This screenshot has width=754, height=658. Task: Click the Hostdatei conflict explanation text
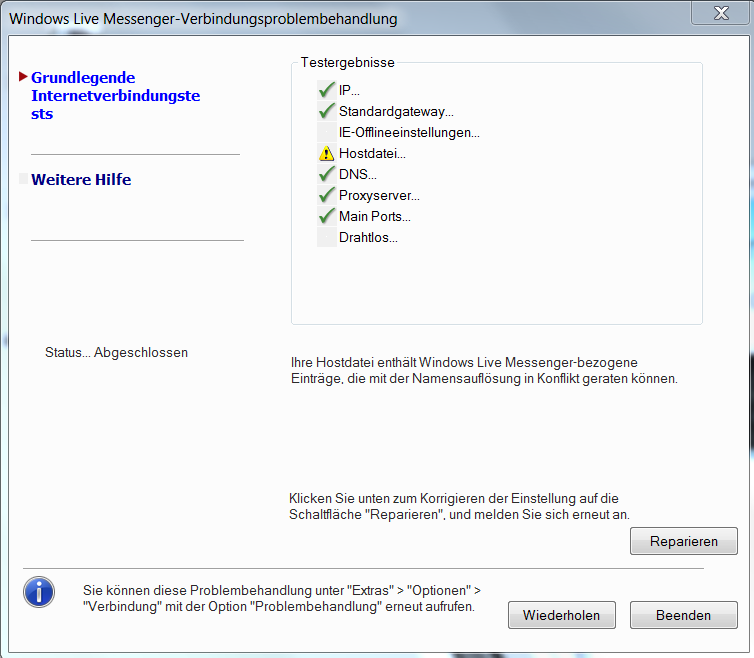point(484,370)
